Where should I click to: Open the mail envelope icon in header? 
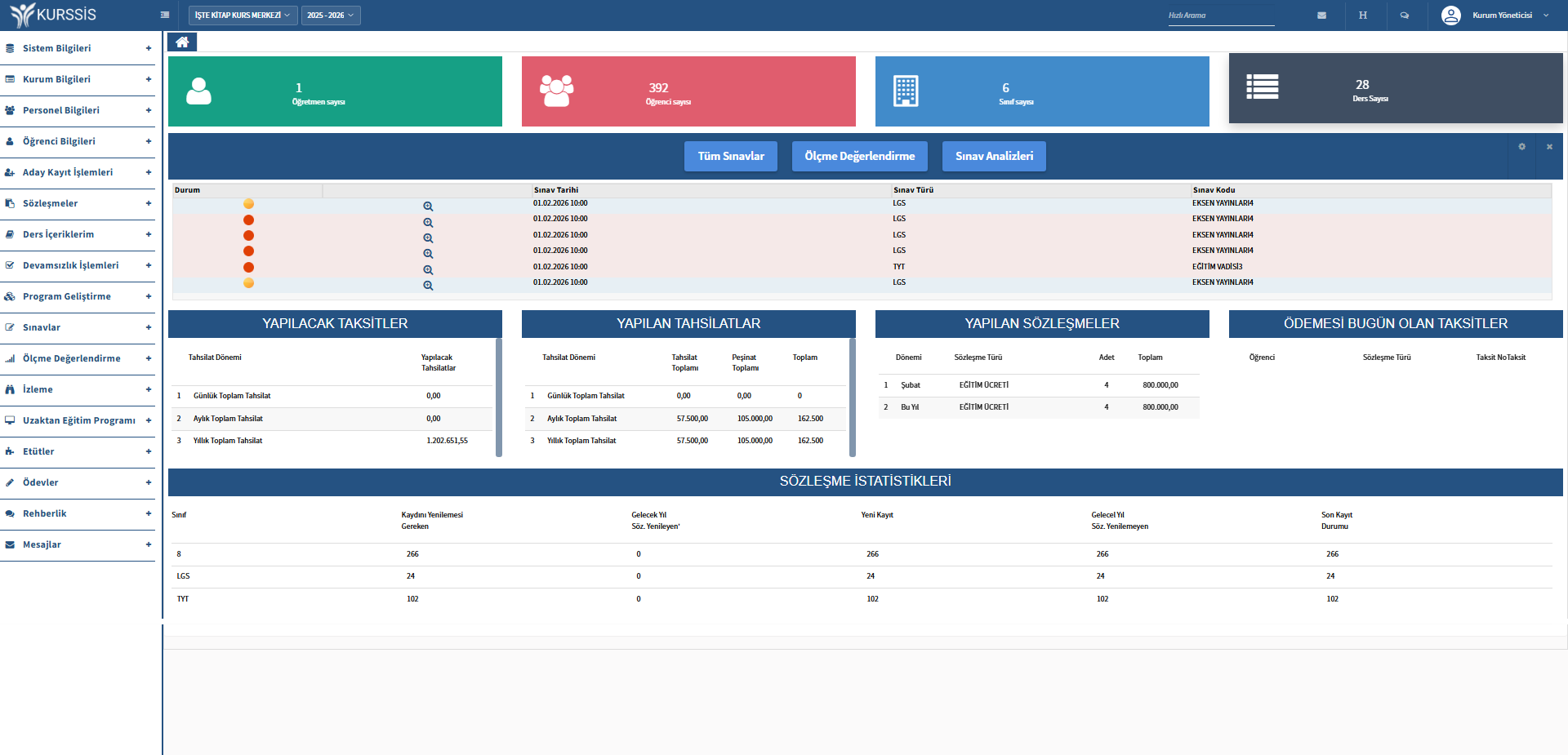coord(1321,16)
